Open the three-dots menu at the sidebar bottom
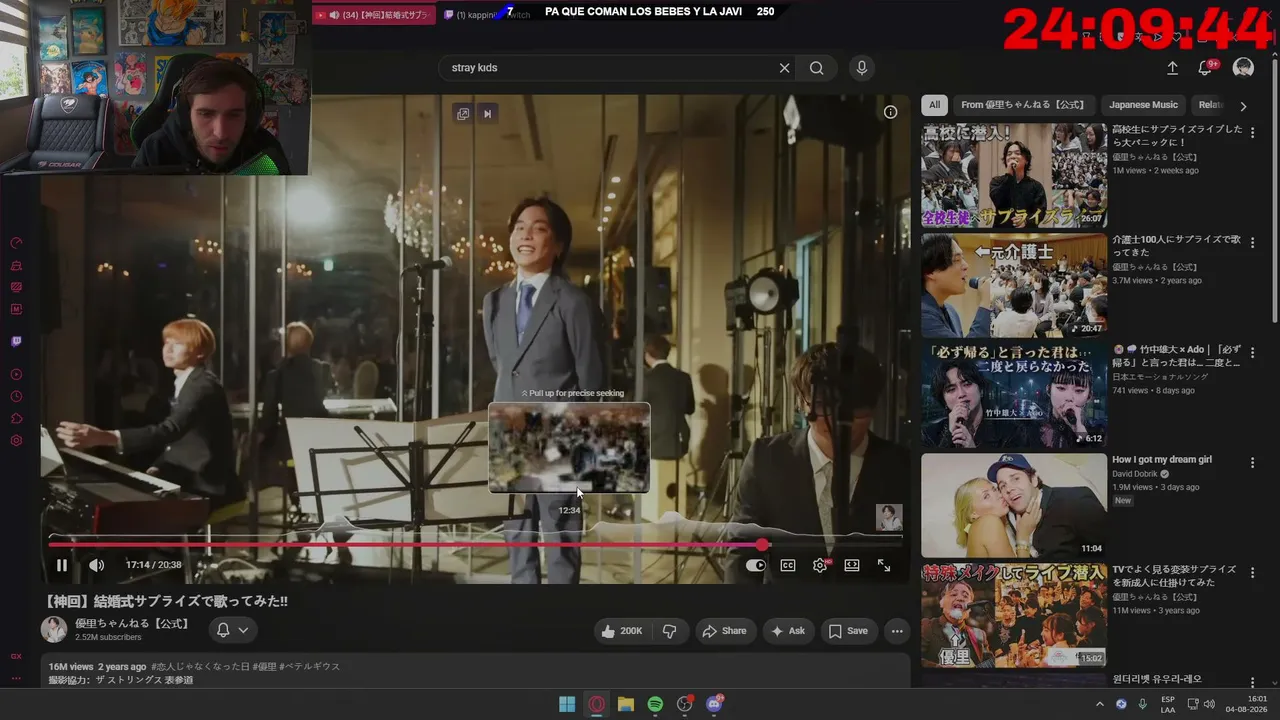 [x=16, y=678]
